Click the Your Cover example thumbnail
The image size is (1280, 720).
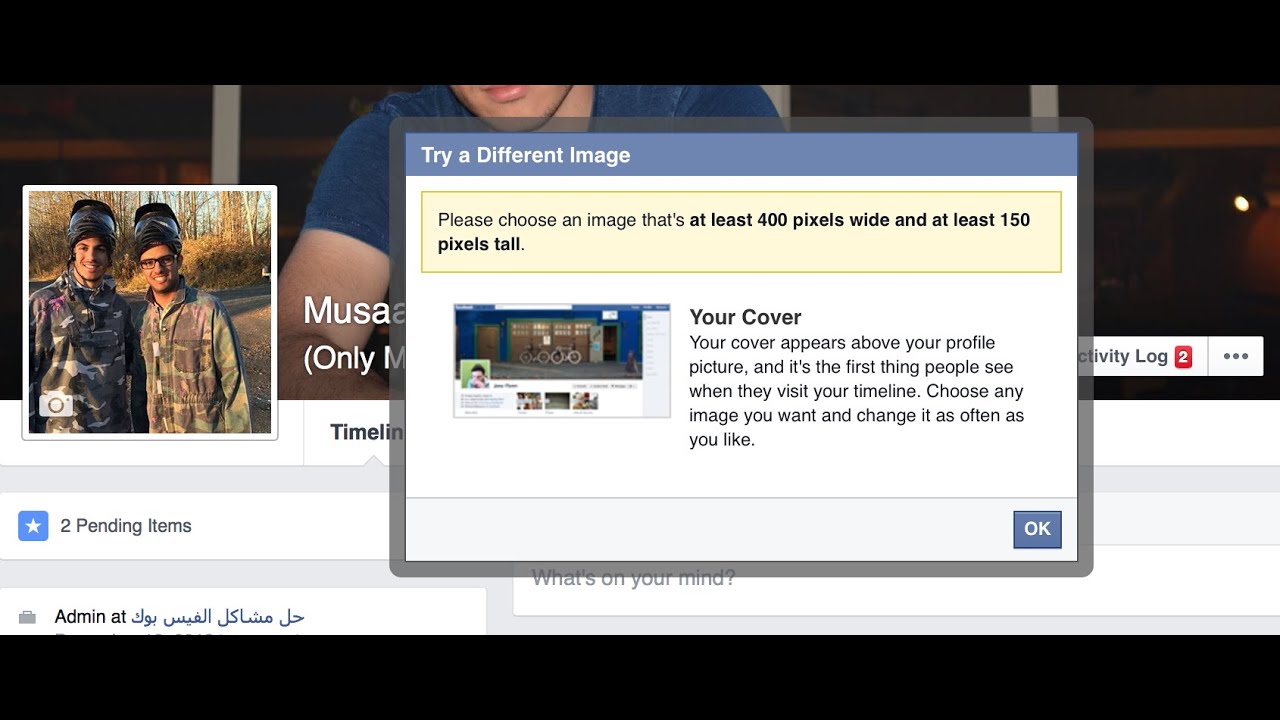(562, 360)
